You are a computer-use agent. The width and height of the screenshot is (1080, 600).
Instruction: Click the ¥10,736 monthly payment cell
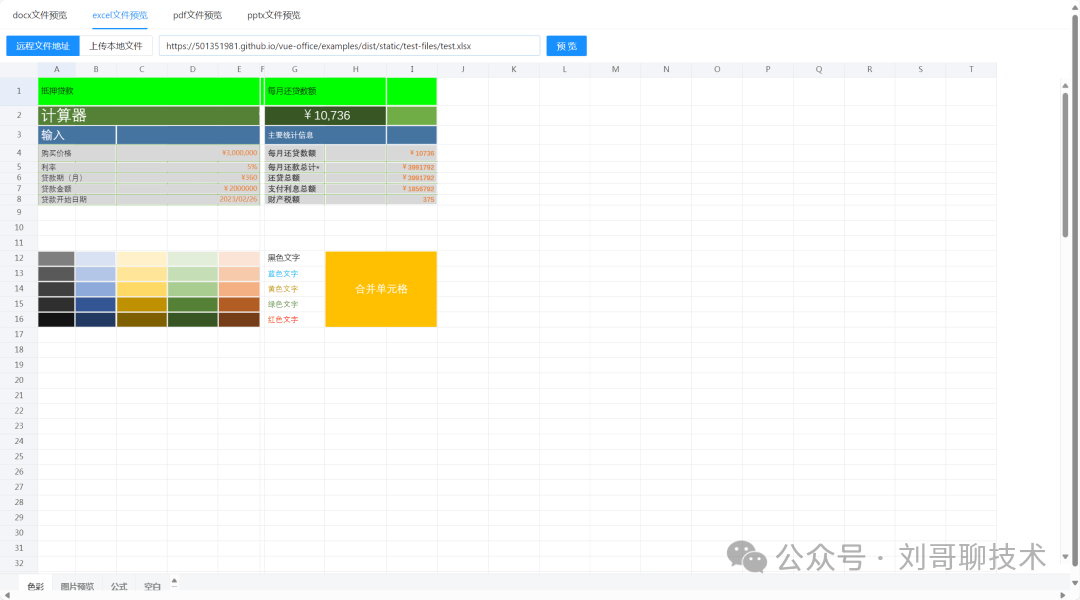[x=325, y=116]
